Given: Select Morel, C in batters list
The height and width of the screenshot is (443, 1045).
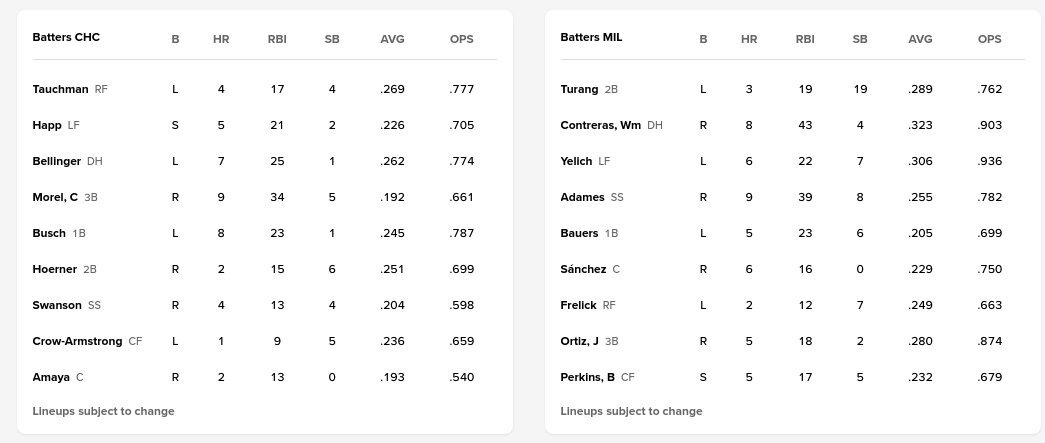Looking at the screenshot, I should [55, 197].
